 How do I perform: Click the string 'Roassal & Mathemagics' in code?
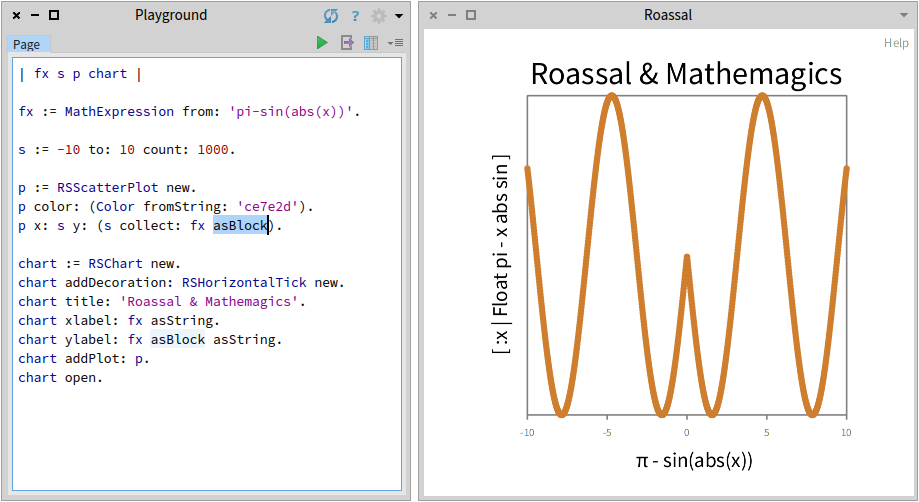coord(209,302)
